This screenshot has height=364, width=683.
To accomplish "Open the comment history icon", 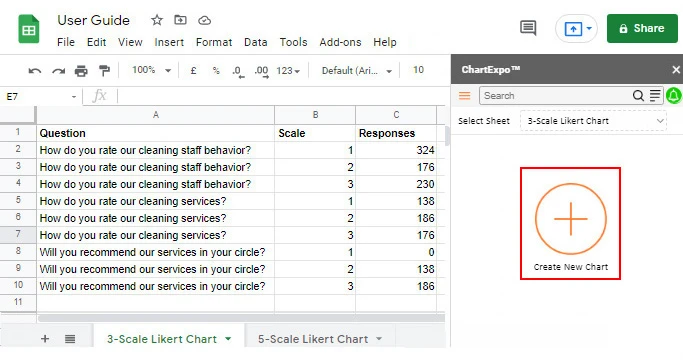I will 528,28.
